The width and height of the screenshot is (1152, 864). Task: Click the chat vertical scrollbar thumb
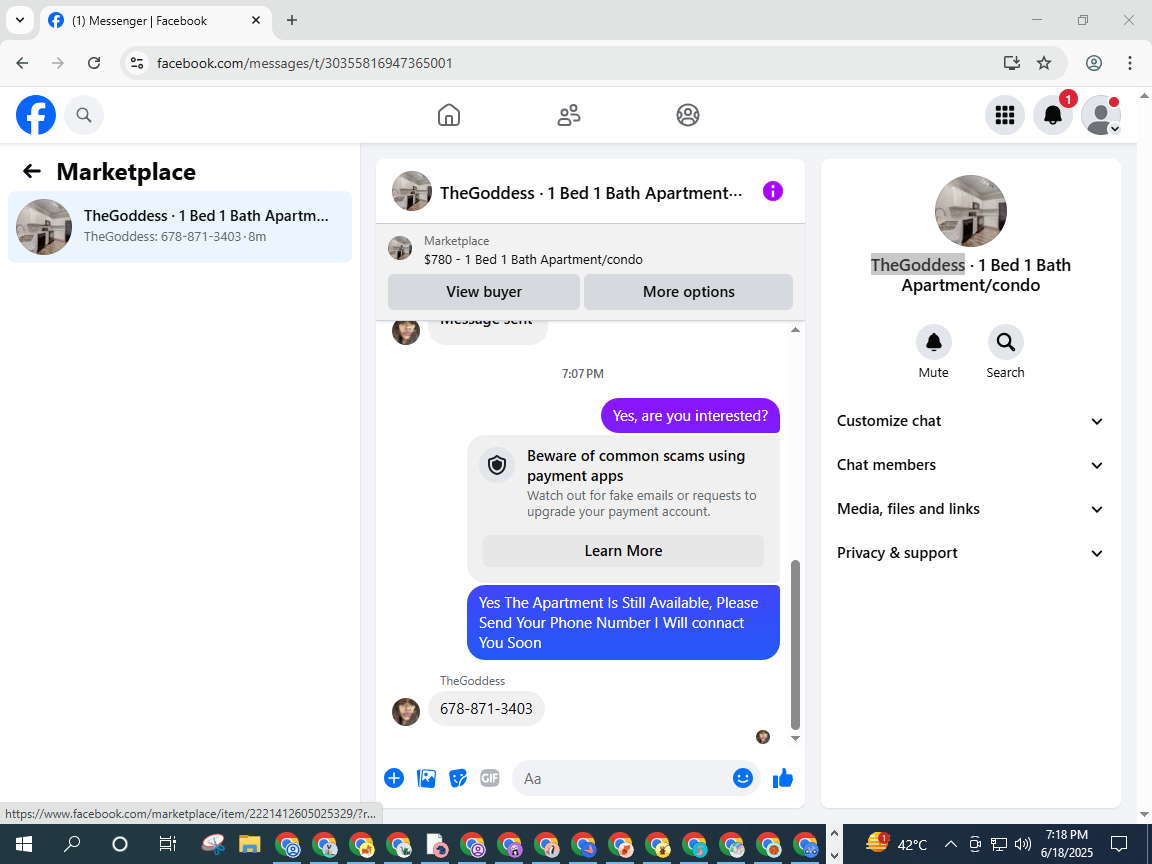[x=795, y=644]
